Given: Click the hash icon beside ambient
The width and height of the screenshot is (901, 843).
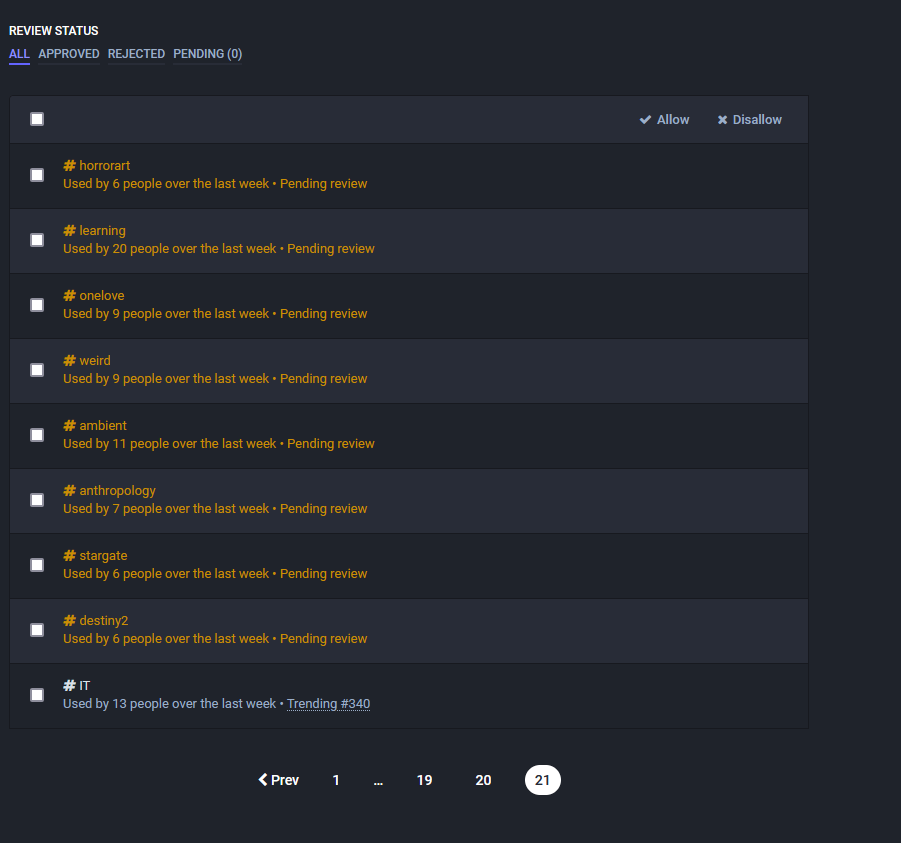Looking at the screenshot, I should coord(70,425).
